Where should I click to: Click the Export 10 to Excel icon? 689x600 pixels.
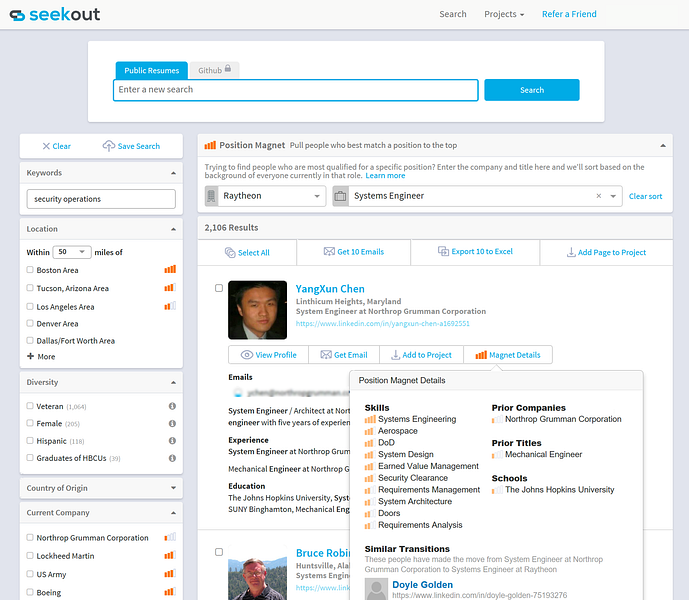click(x=443, y=251)
